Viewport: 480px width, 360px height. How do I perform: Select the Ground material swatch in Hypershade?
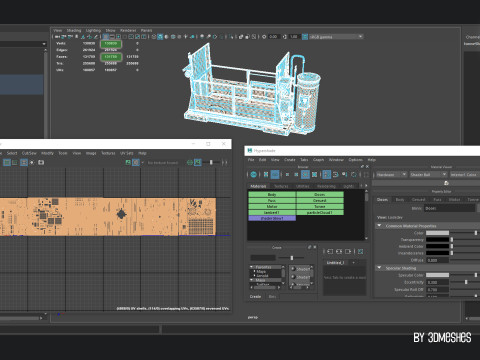pos(320,200)
